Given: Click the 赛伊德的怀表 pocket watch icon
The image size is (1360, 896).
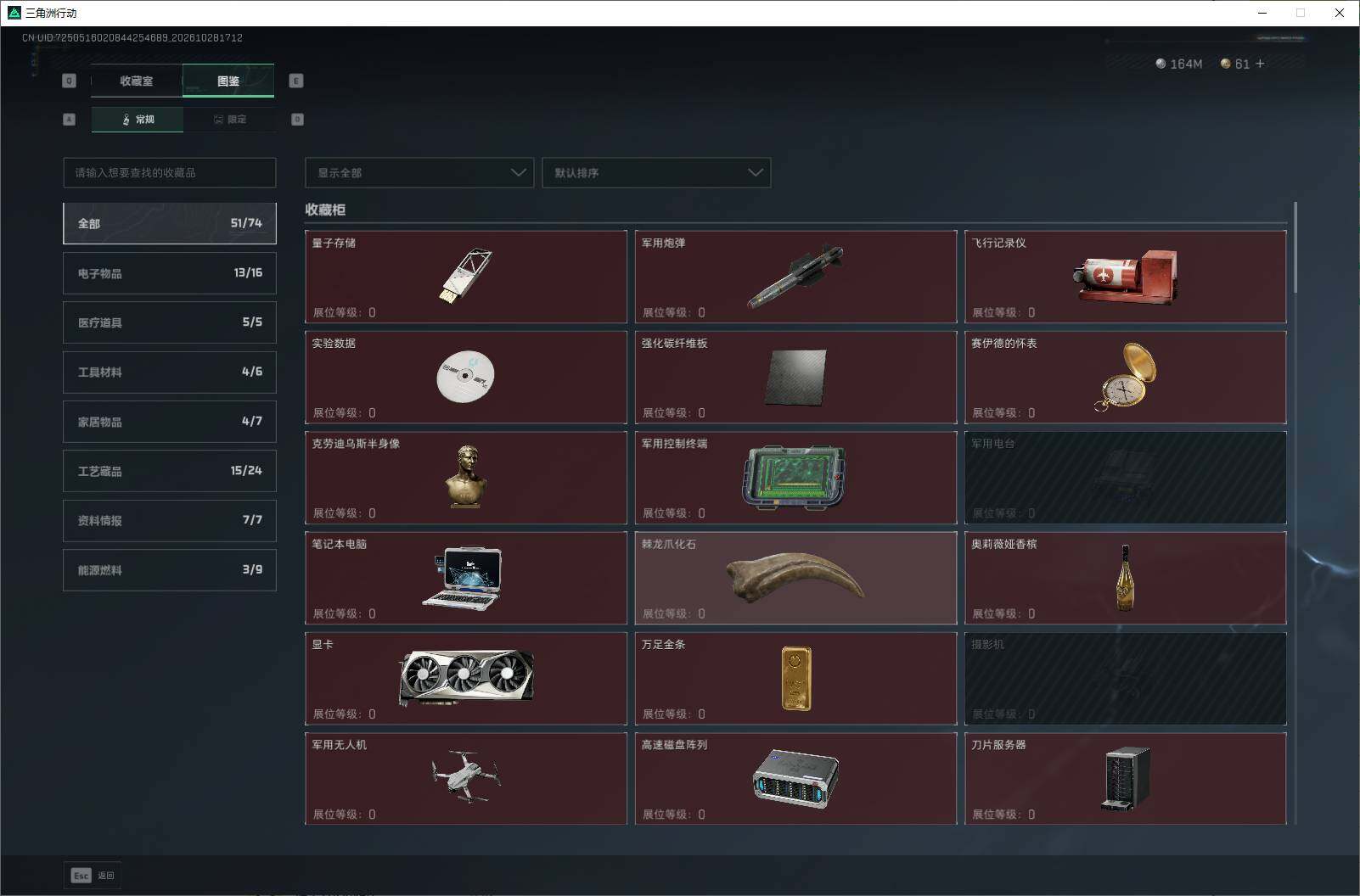Looking at the screenshot, I should [1126, 377].
